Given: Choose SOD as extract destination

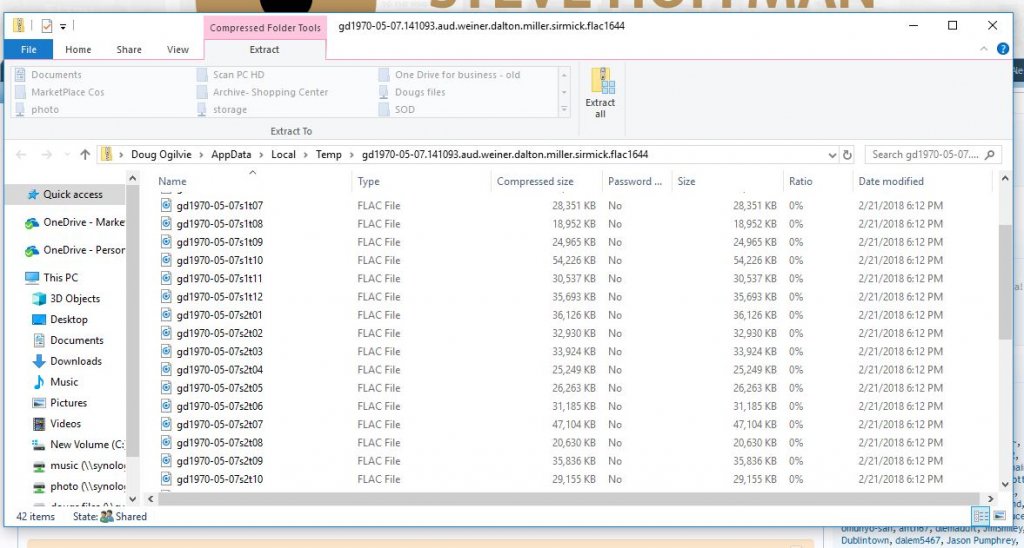Looking at the screenshot, I should [x=405, y=110].
